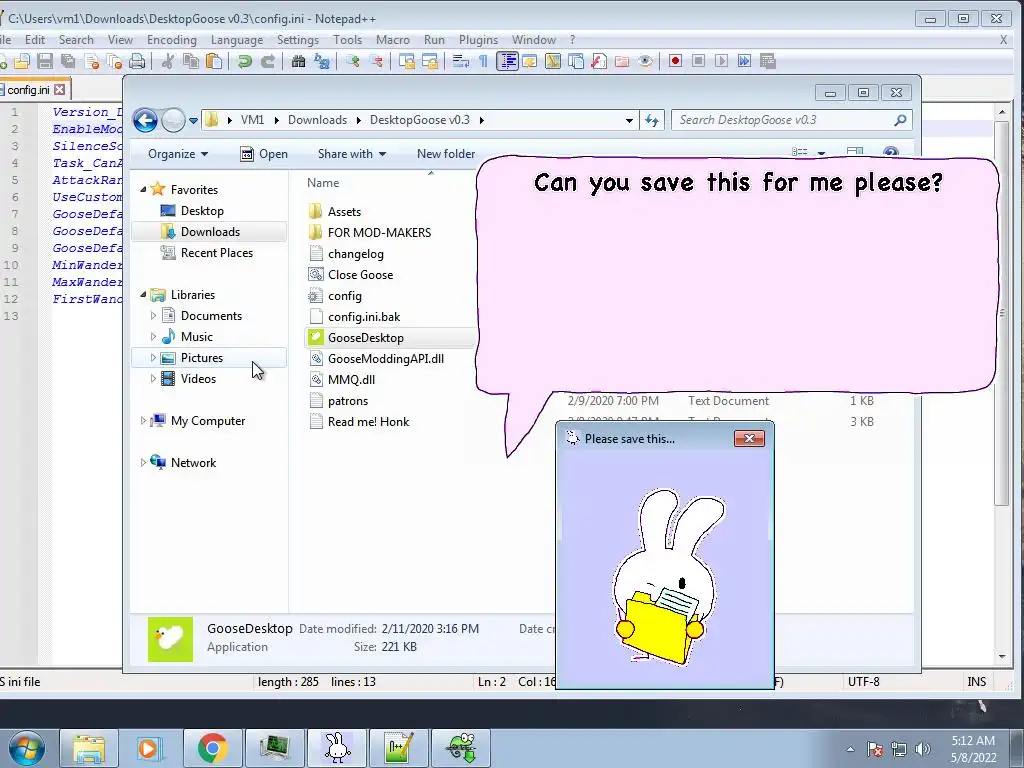The width and height of the screenshot is (1024, 768).
Task: Open the Encoding menu in Notepad++
Action: [x=172, y=40]
